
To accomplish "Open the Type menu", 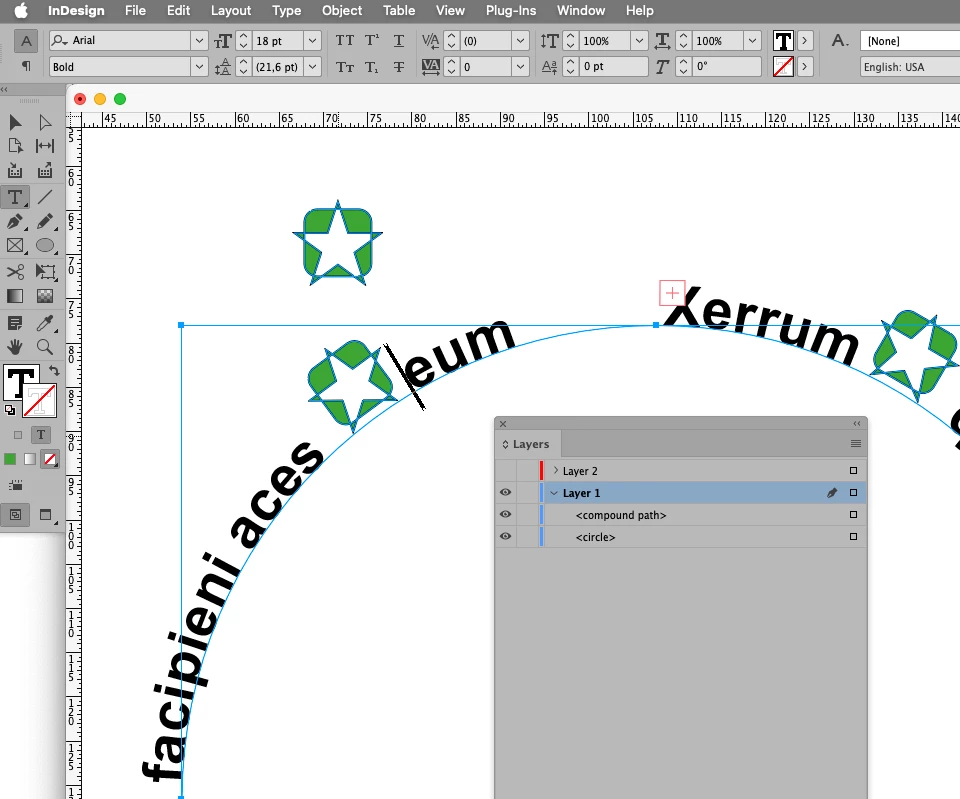I will point(287,10).
